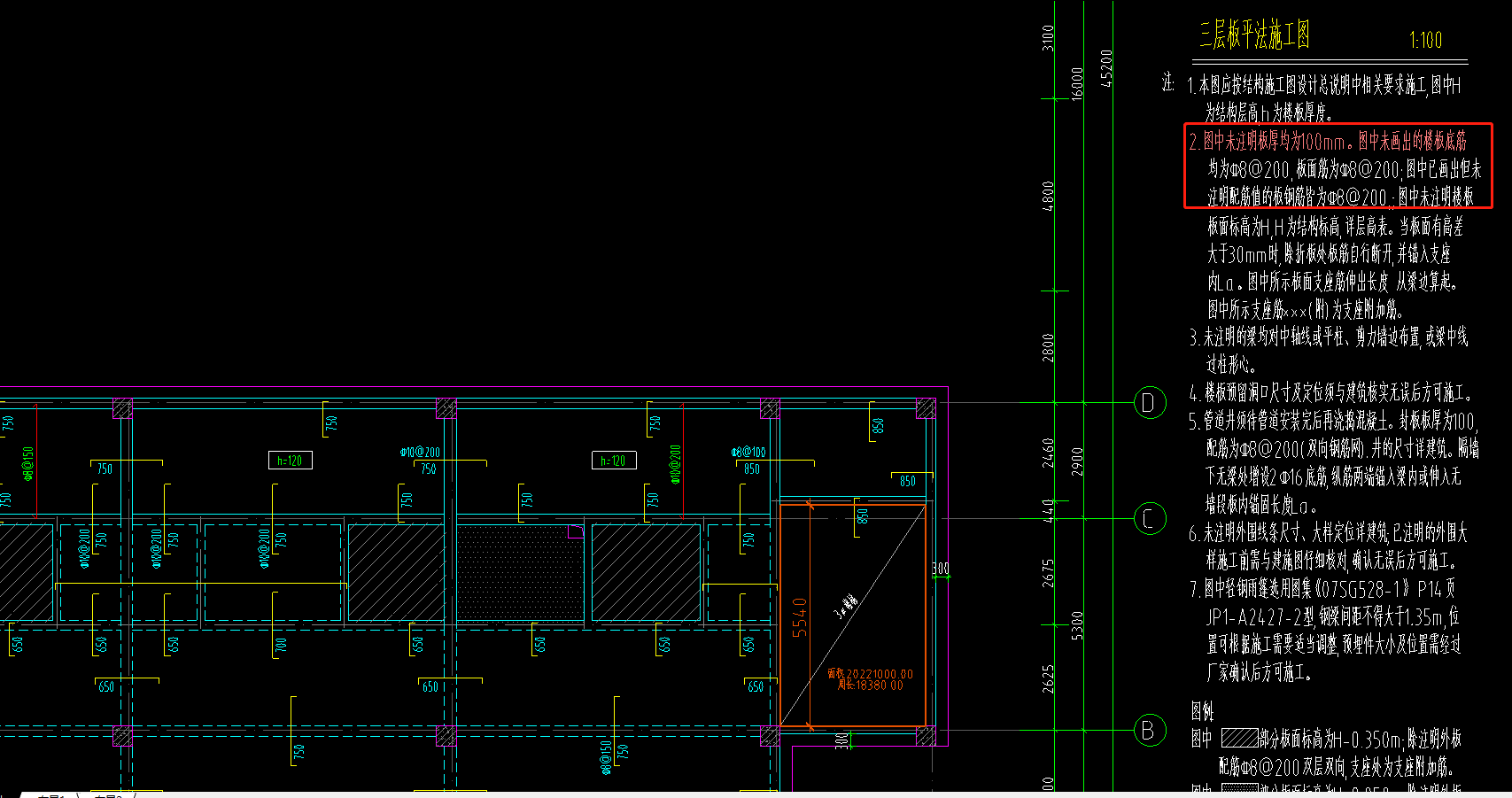Image resolution: width=1512 pixels, height=798 pixels.
Task: Click the Φ8@100 rebar annotation
Action: point(748,452)
